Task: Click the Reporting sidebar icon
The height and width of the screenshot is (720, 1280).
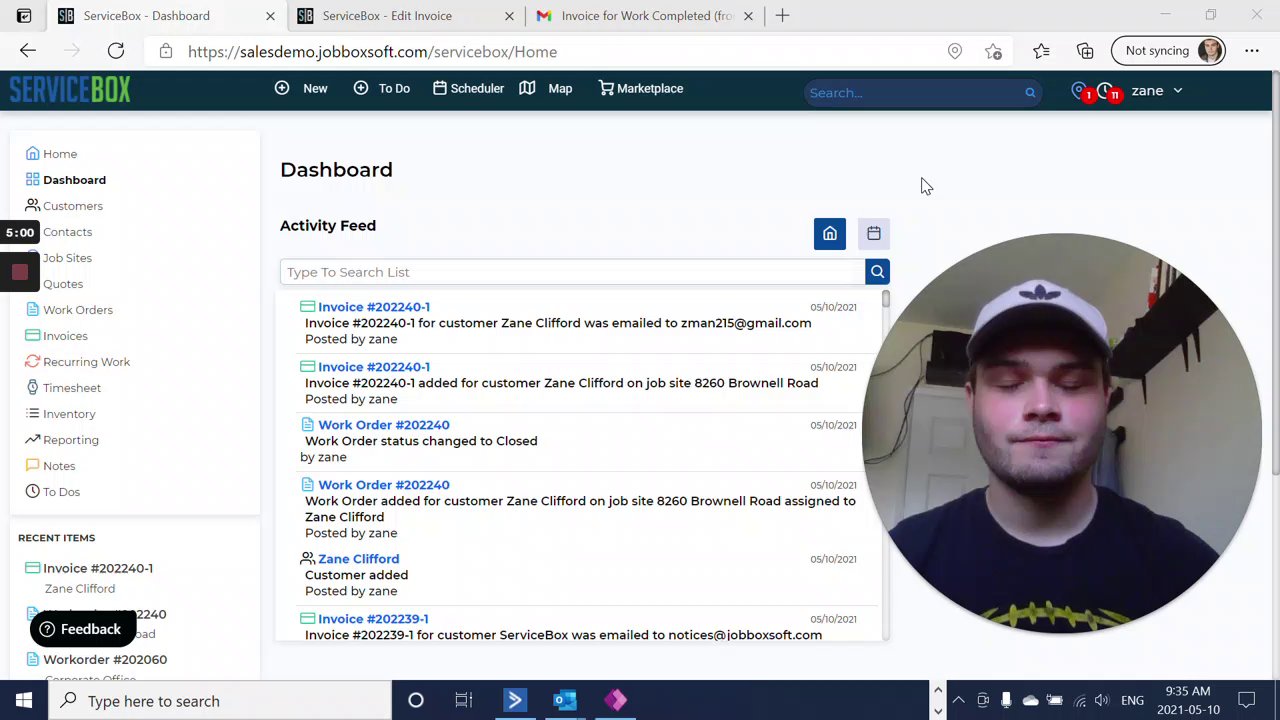Action: coord(32,439)
